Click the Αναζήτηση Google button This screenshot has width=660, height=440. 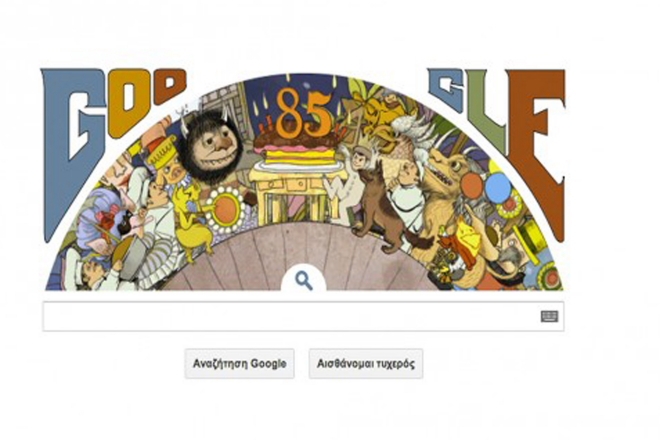240,363
